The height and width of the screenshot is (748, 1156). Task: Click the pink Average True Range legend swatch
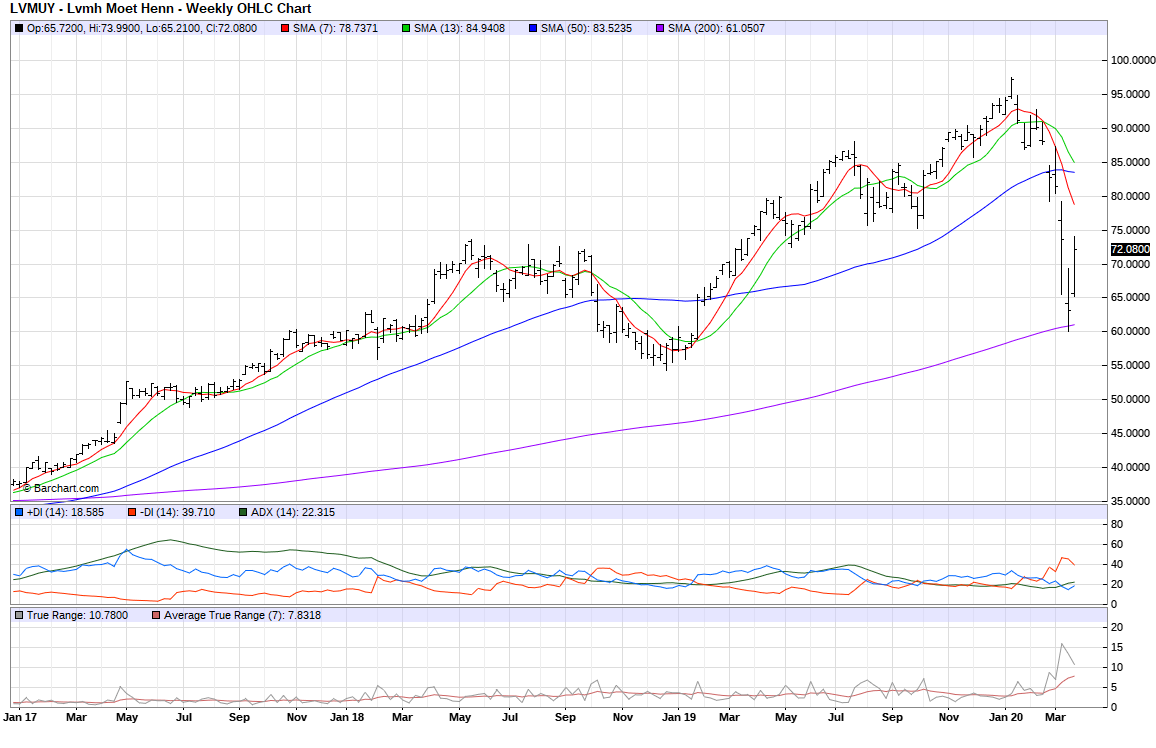[156, 615]
